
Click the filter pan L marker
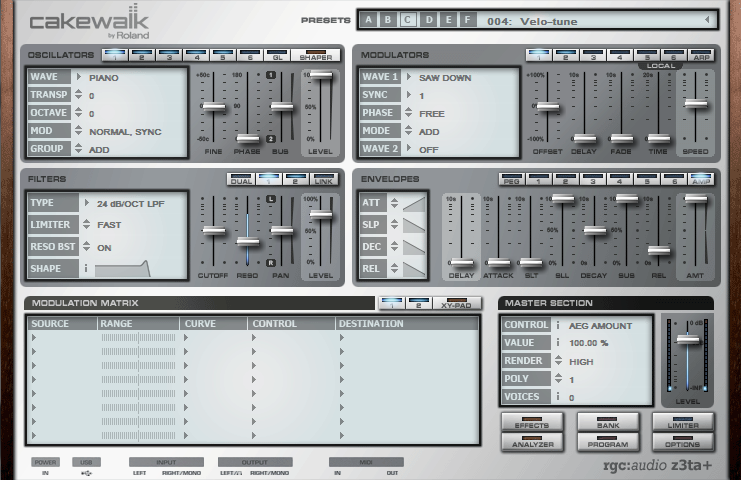coord(271,199)
